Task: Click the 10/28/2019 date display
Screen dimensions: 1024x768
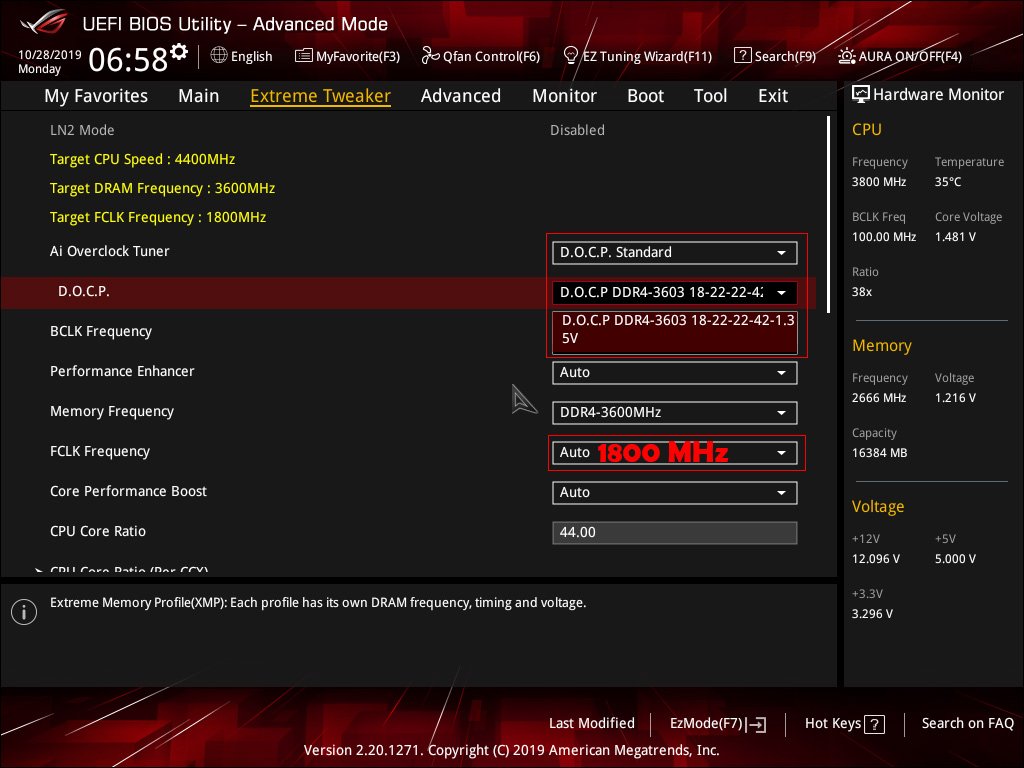Action: pyautogui.click(x=50, y=55)
